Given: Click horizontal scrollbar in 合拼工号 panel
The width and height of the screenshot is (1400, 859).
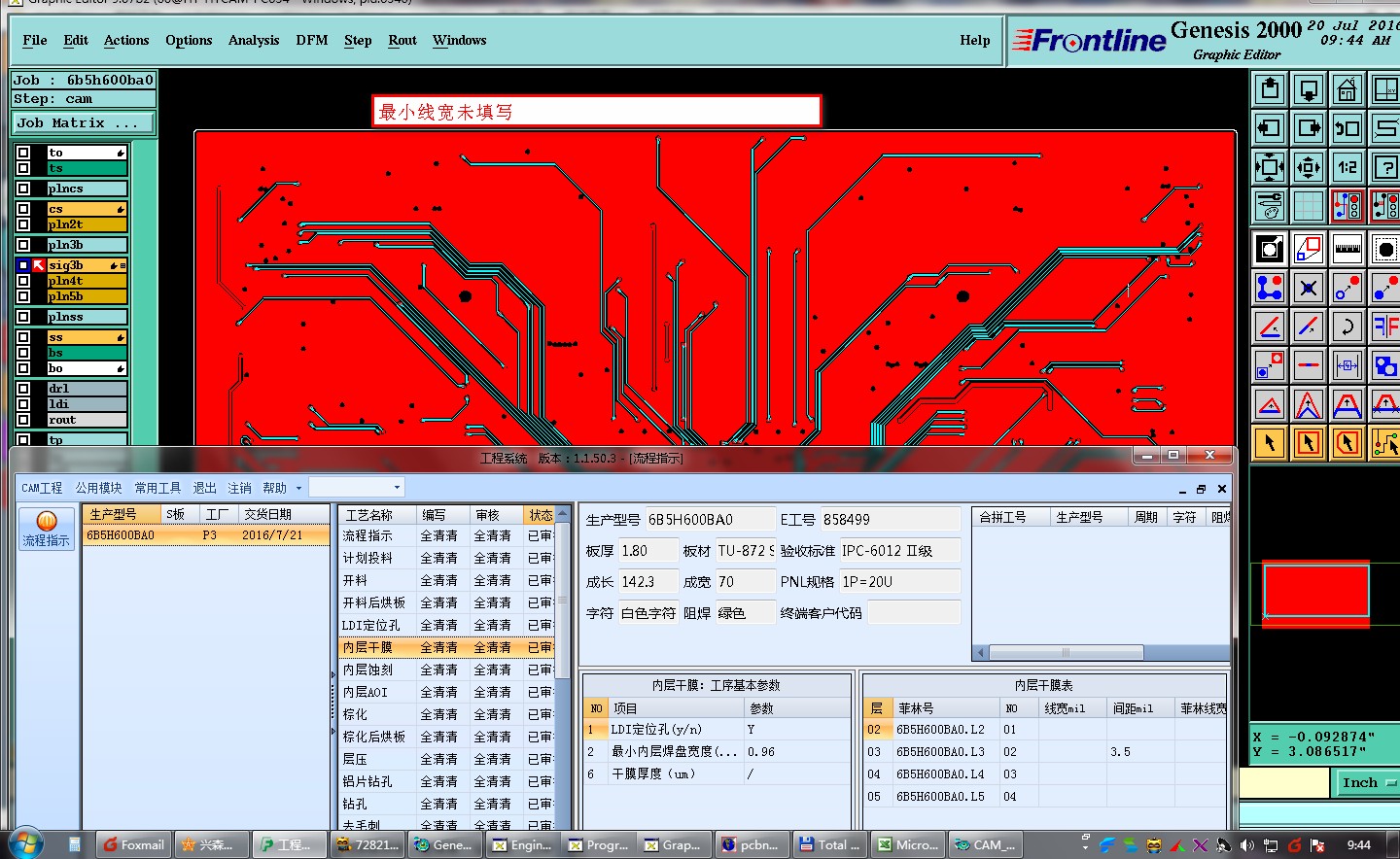Looking at the screenshot, I should coord(1066,652).
